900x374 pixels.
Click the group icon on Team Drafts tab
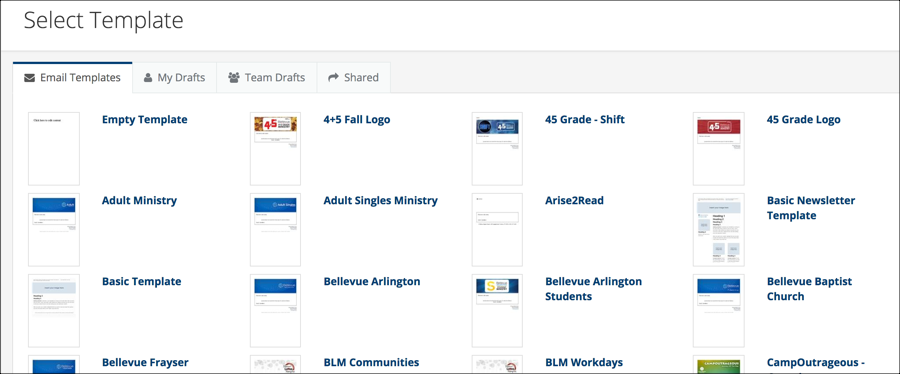[x=234, y=77]
